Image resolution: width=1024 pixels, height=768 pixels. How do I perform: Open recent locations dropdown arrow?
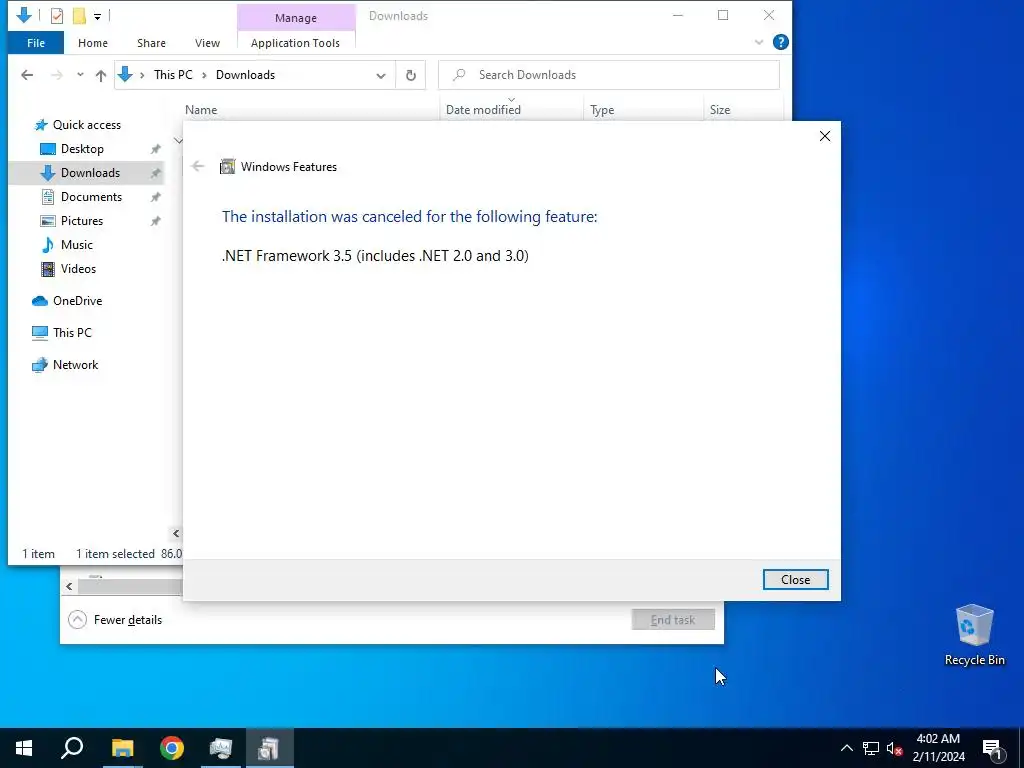point(80,75)
